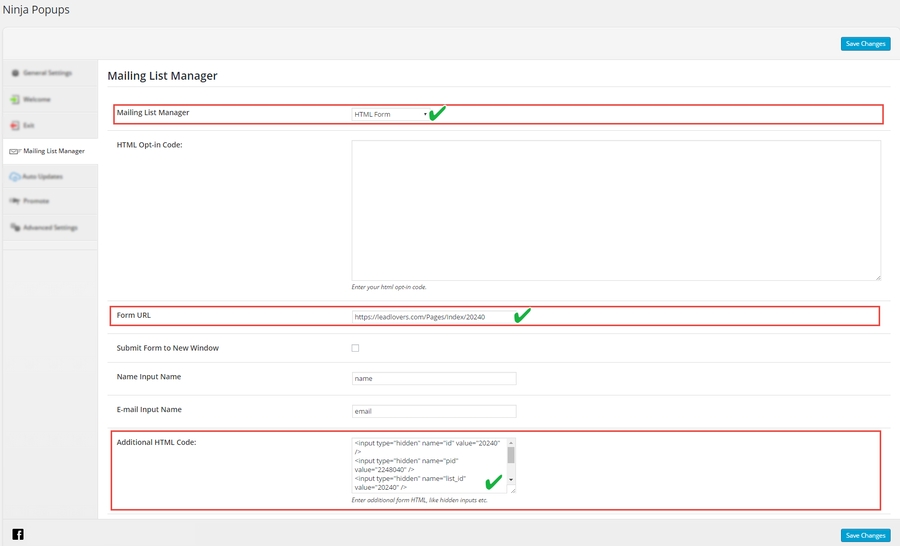This screenshot has width=900, height=546.
Task: Switch to the Advanced Settings tab
Action: 50,228
